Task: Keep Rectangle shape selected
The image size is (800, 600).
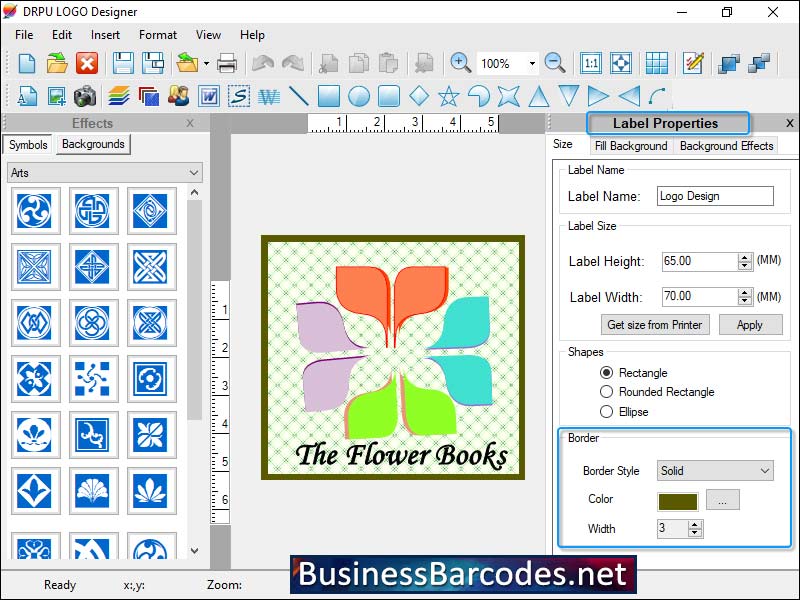Action: 607,372
